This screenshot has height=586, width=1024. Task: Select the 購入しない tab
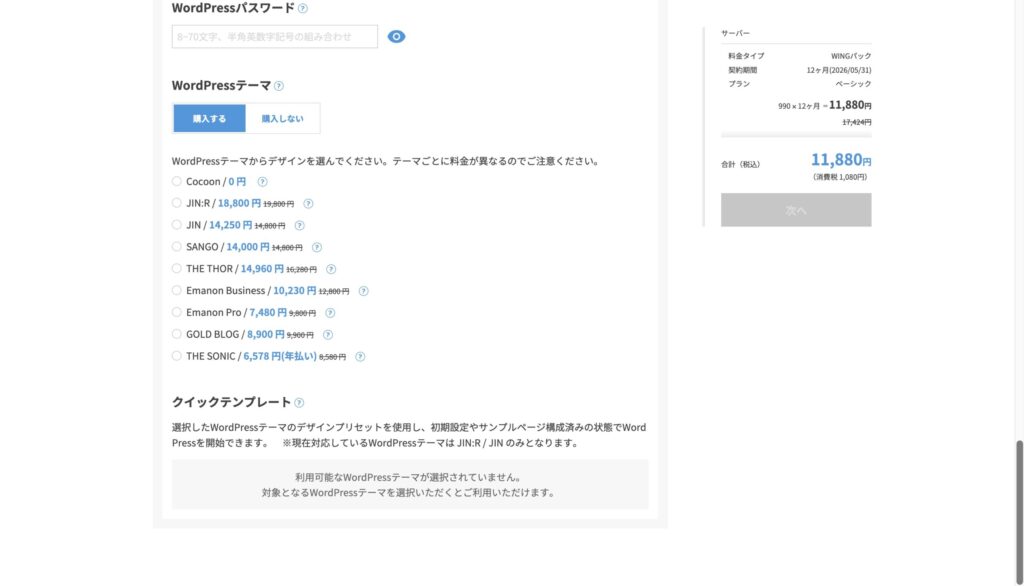point(282,118)
